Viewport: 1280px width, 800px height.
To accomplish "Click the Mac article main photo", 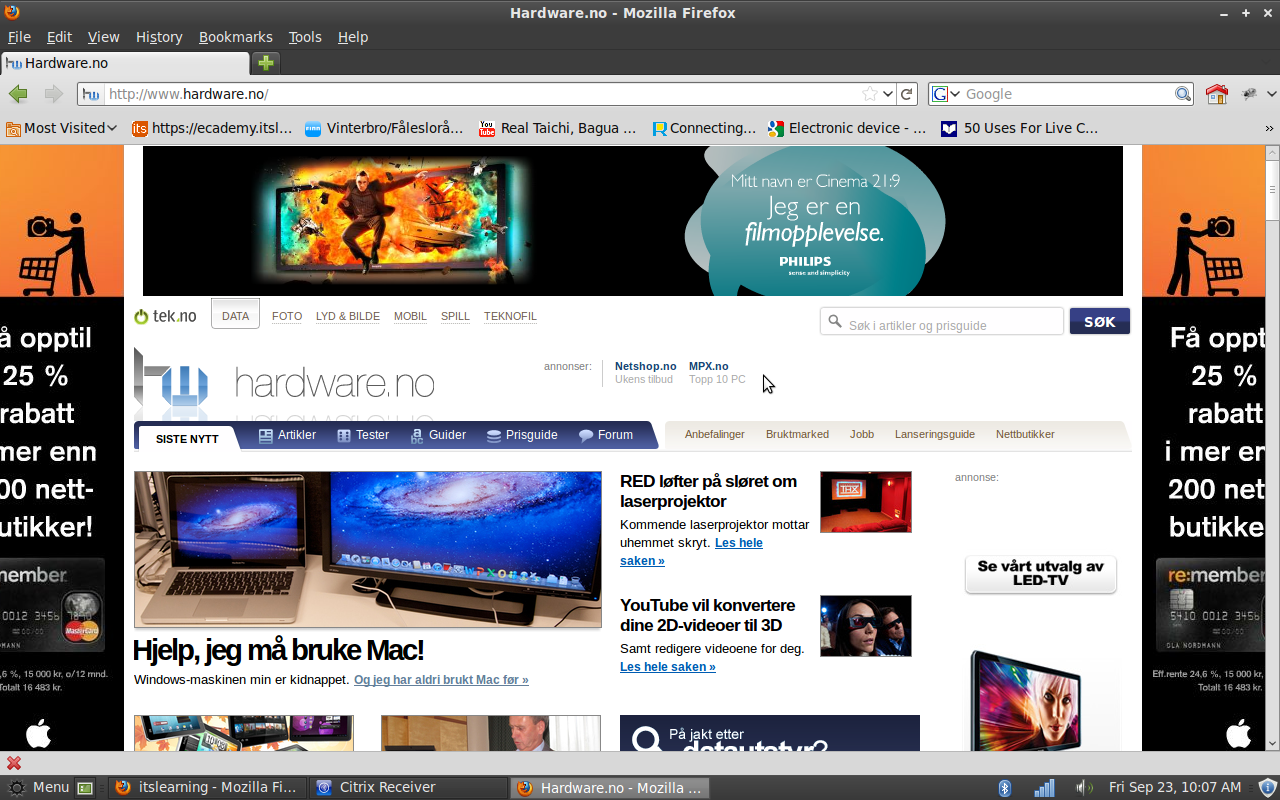I will coord(368,549).
